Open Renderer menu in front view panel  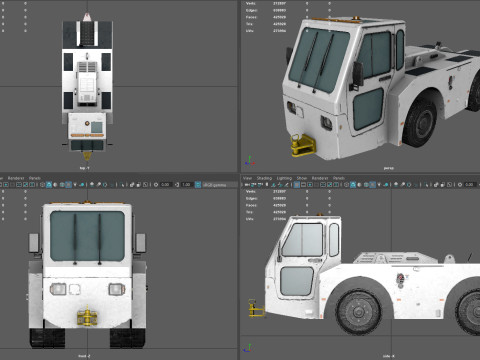[16, 178]
